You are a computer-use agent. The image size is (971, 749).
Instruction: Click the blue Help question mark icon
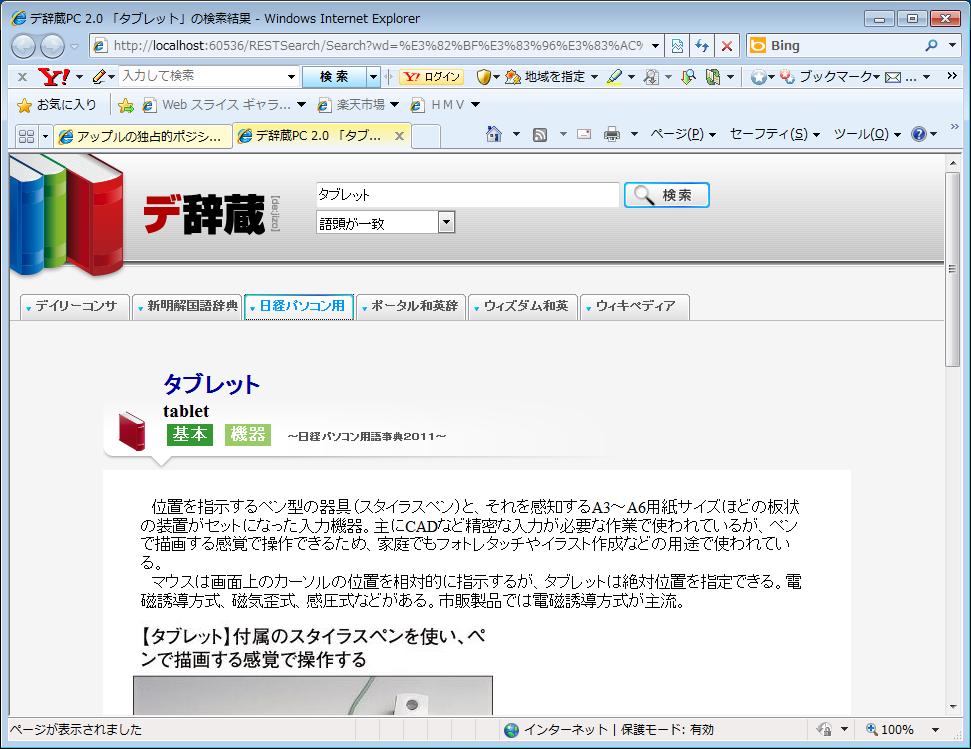click(919, 134)
